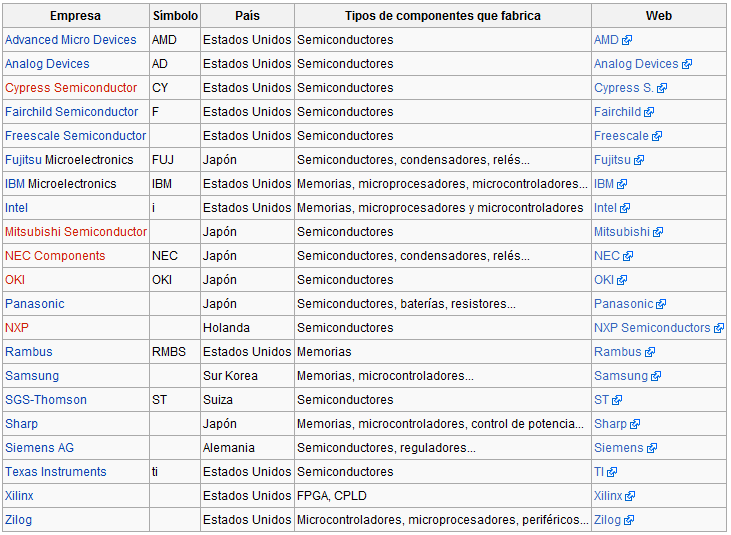Viewport: 731px width, 535px height.
Task: Click the external link icon beside Analog Devices web
Action: [x=687, y=64]
